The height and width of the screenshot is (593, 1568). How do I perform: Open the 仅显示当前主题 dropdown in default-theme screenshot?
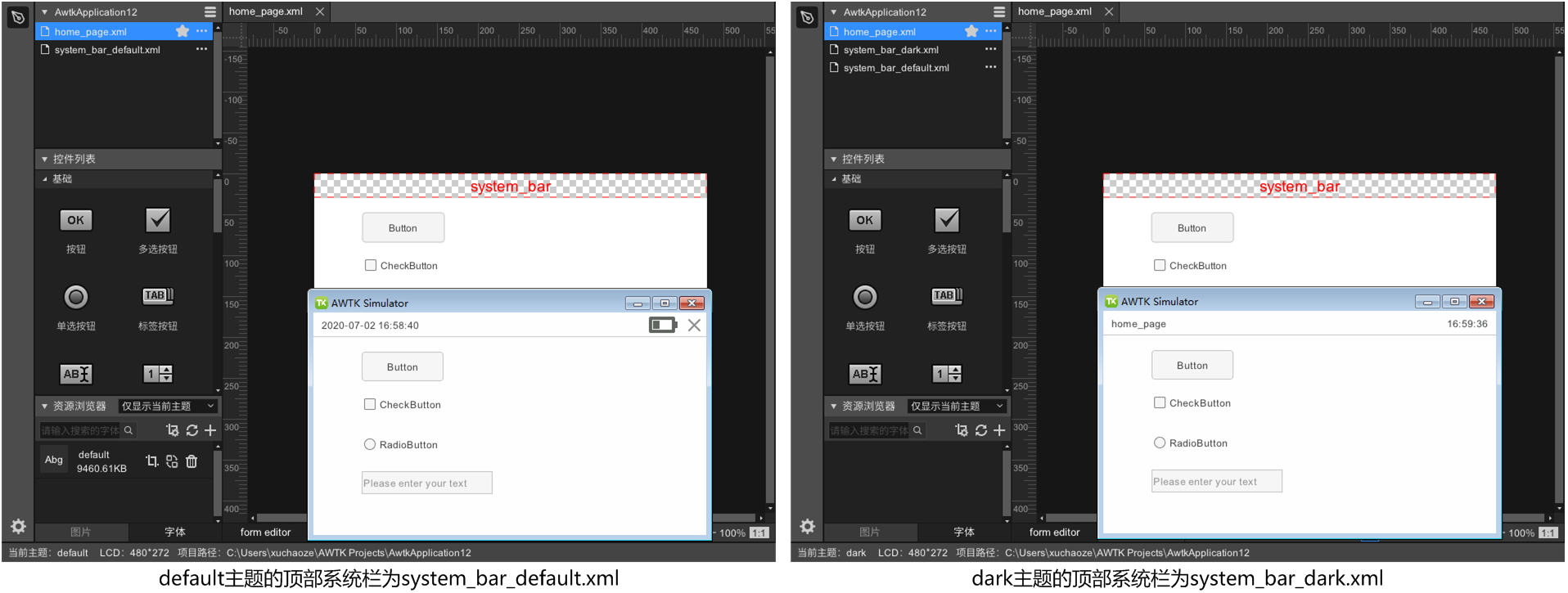(x=167, y=406)
